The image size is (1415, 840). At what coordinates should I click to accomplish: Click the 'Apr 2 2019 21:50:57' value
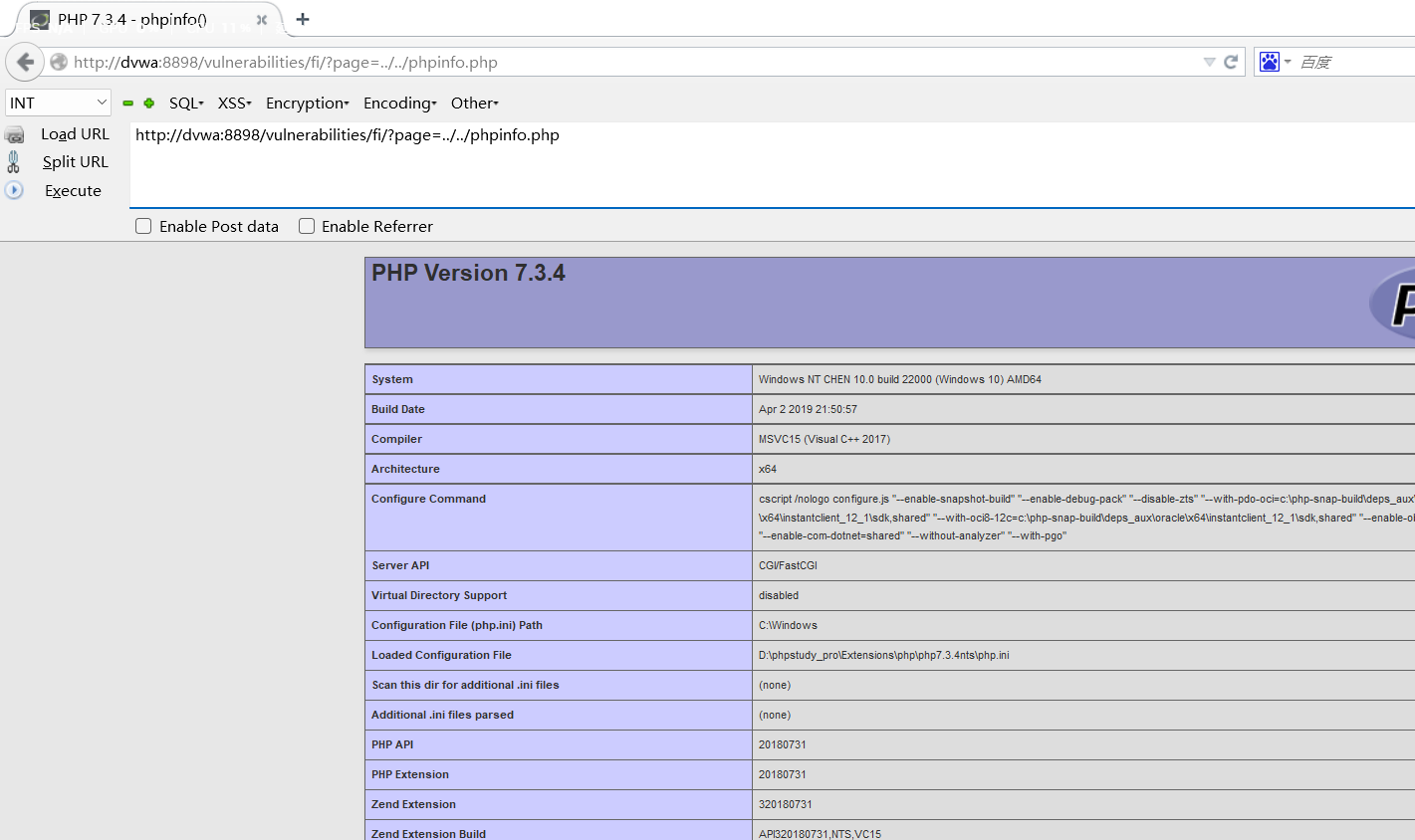(808, 409)
